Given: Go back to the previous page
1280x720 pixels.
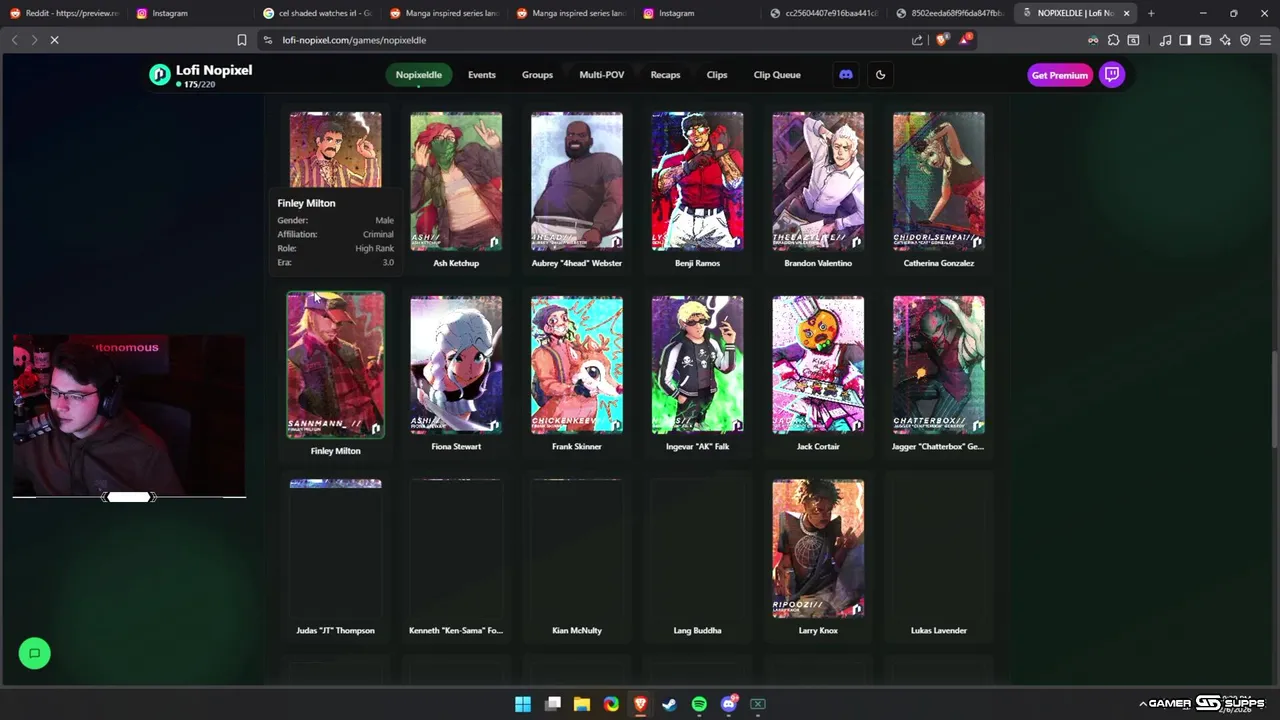Looking at the screenshot, I should tap(14, 40).
